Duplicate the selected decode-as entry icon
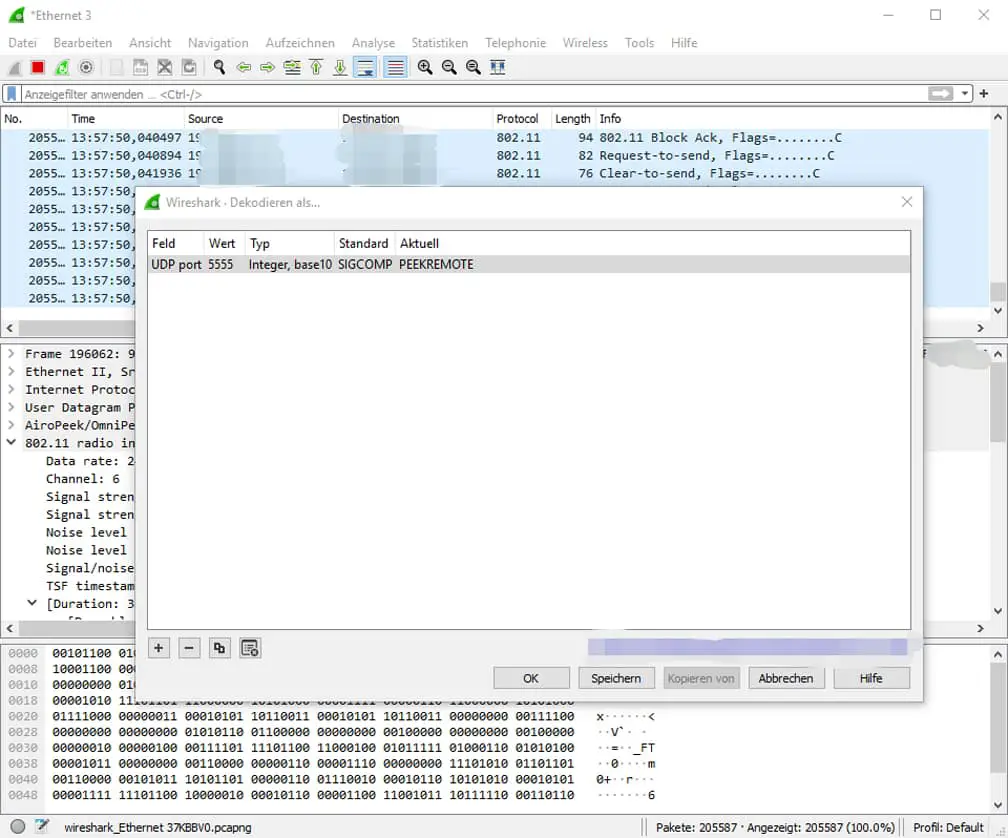This screenshot has height=838, width=1008. [x=219, y=648]
